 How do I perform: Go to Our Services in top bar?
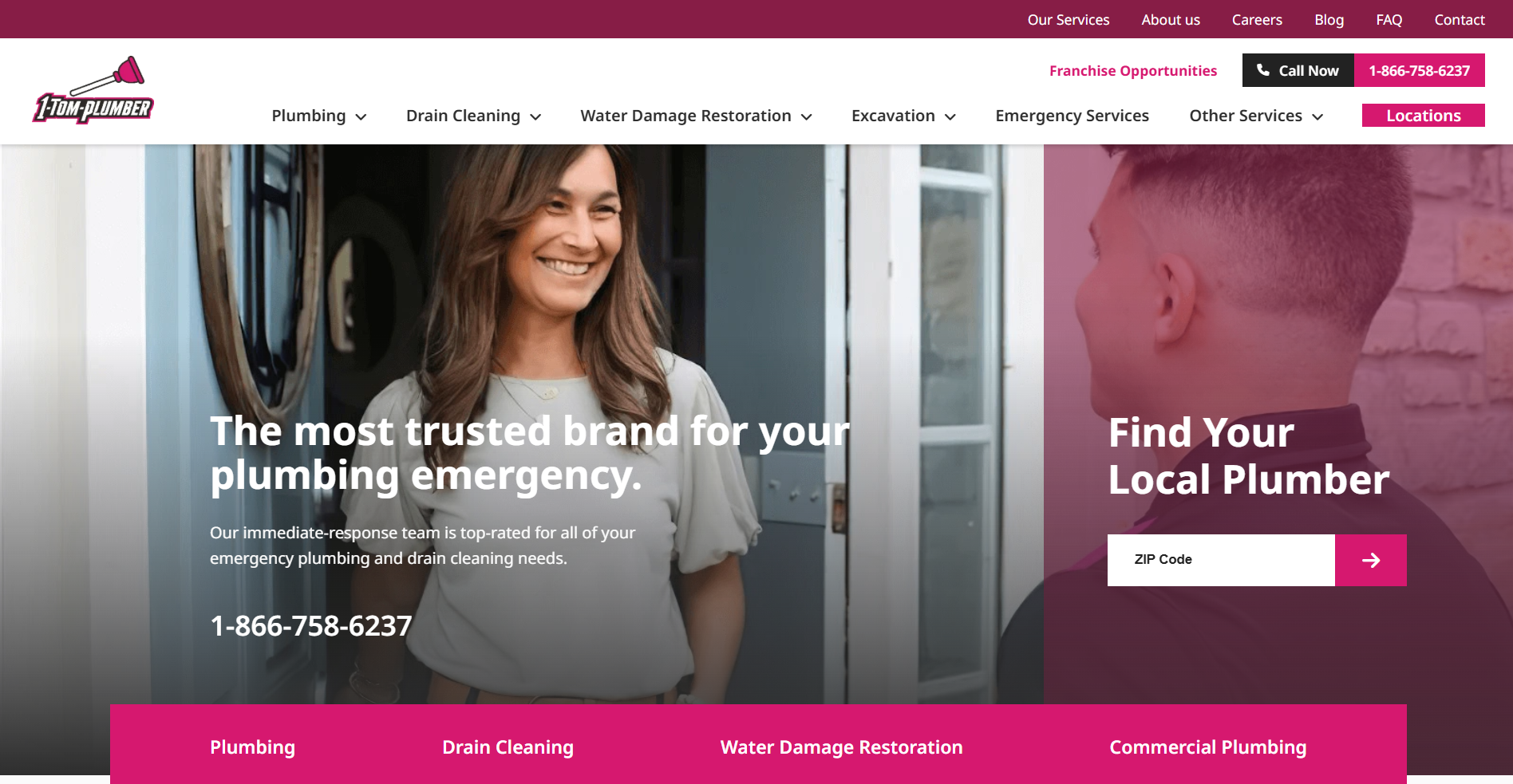click(1068, 20)
